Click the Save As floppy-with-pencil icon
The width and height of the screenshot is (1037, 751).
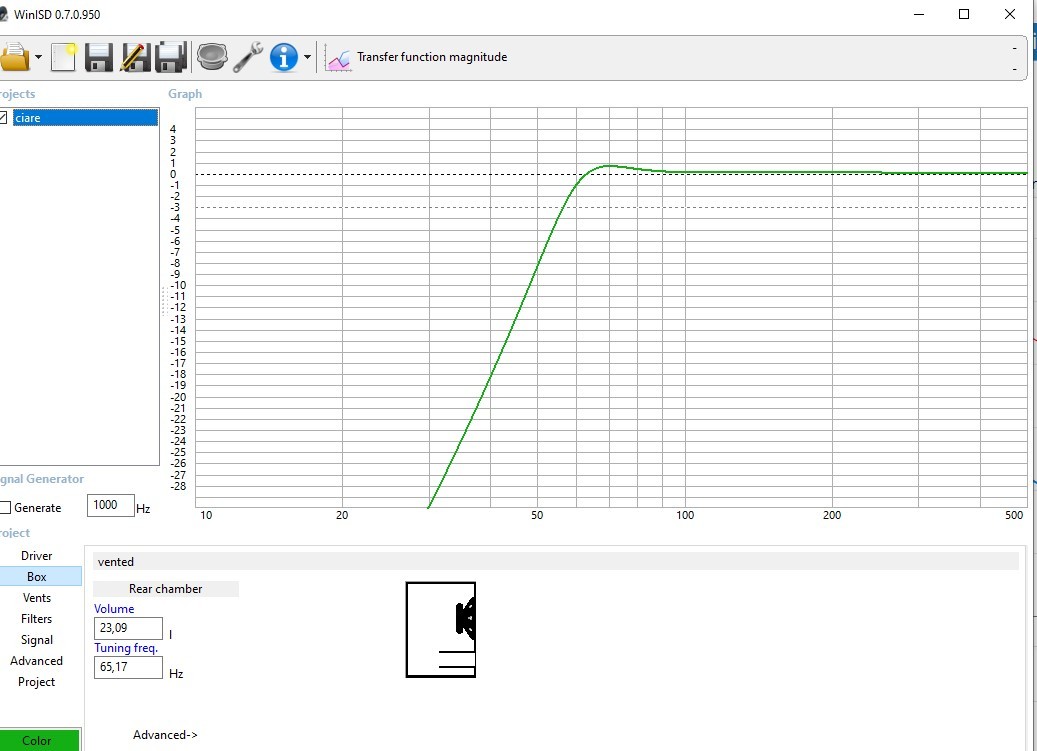[135, 57]
